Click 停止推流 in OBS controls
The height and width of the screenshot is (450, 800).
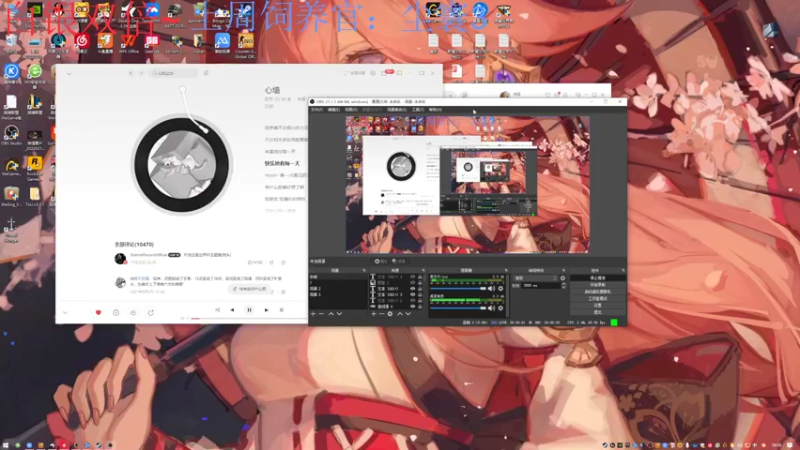[597, 278]
